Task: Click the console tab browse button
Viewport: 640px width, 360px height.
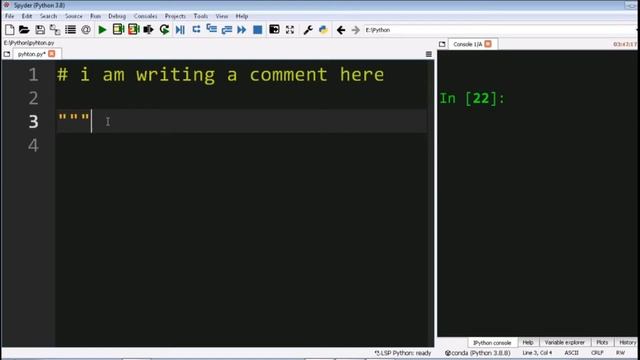Action: [x=442, y=44]
